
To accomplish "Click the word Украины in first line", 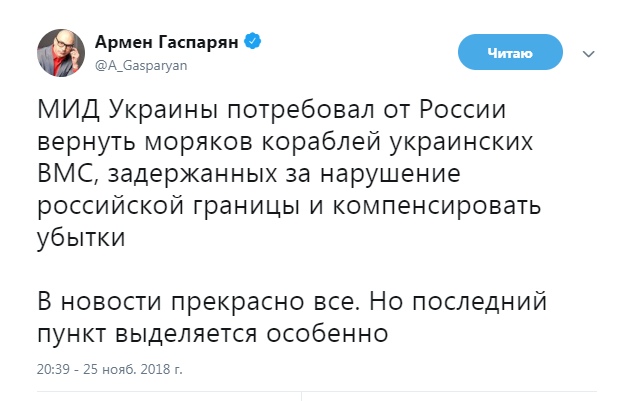I will point(163,110).
